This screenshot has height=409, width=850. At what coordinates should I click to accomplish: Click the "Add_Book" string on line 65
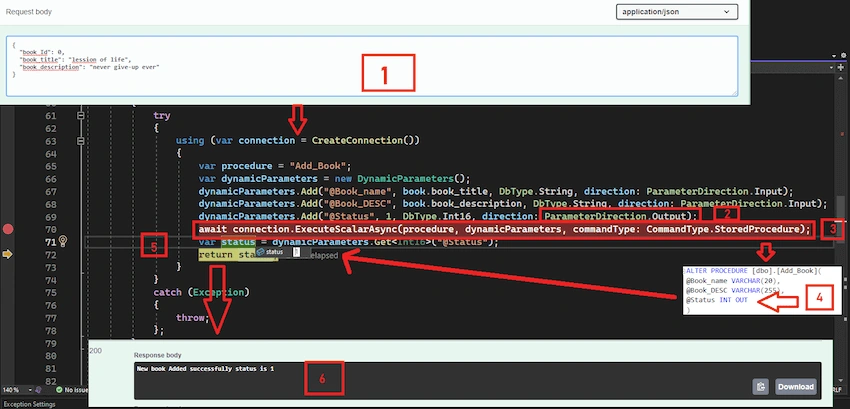[x=320, y=166]
